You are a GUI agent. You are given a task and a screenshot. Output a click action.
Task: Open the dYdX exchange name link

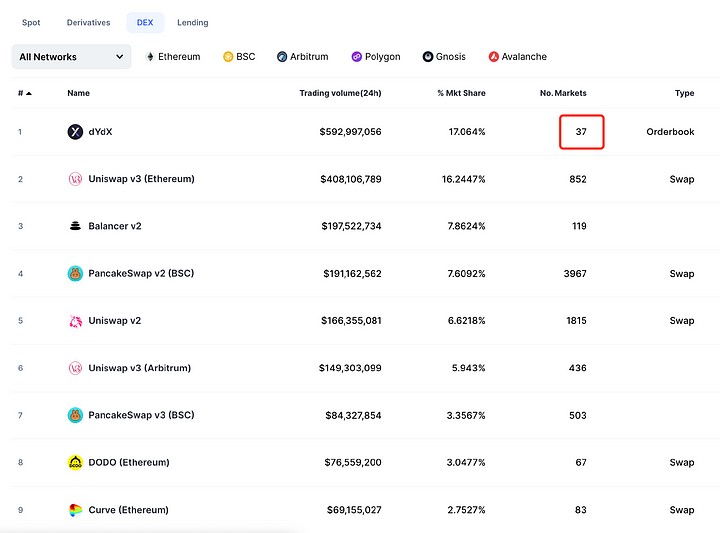click(x=102, y=132)
